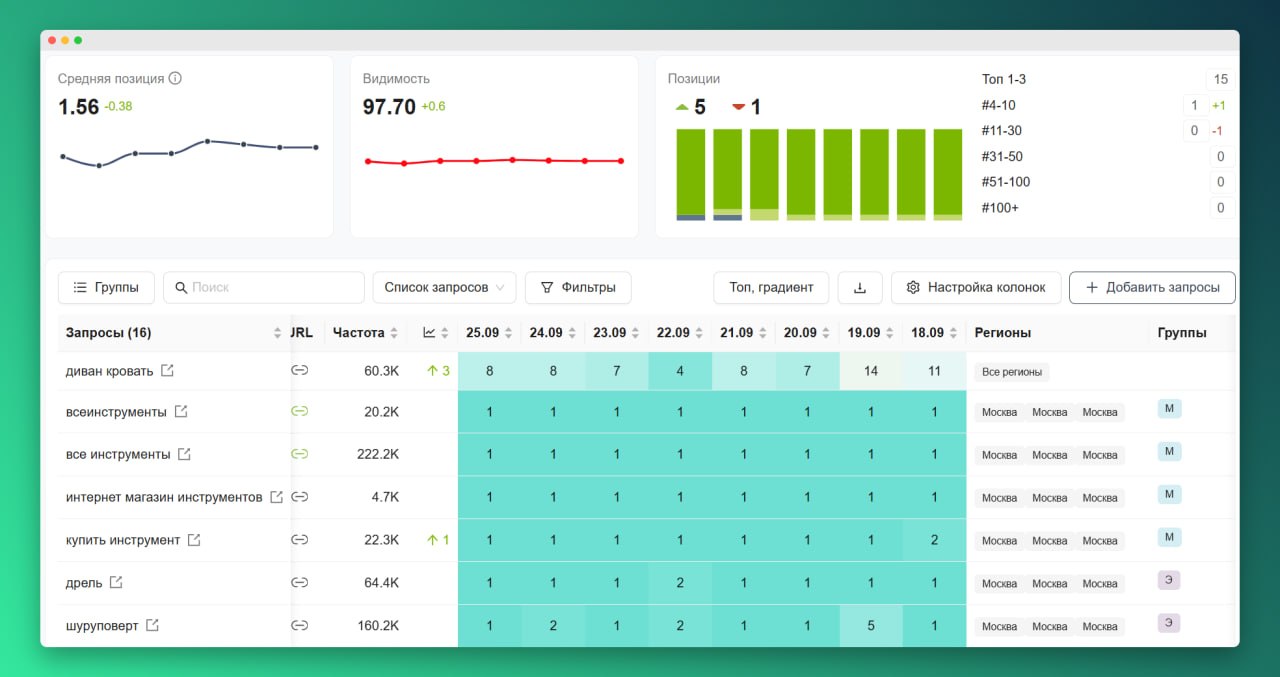Click Все регионы tag in диван кровать row

pyautogui.click(x=1012, y=372)
